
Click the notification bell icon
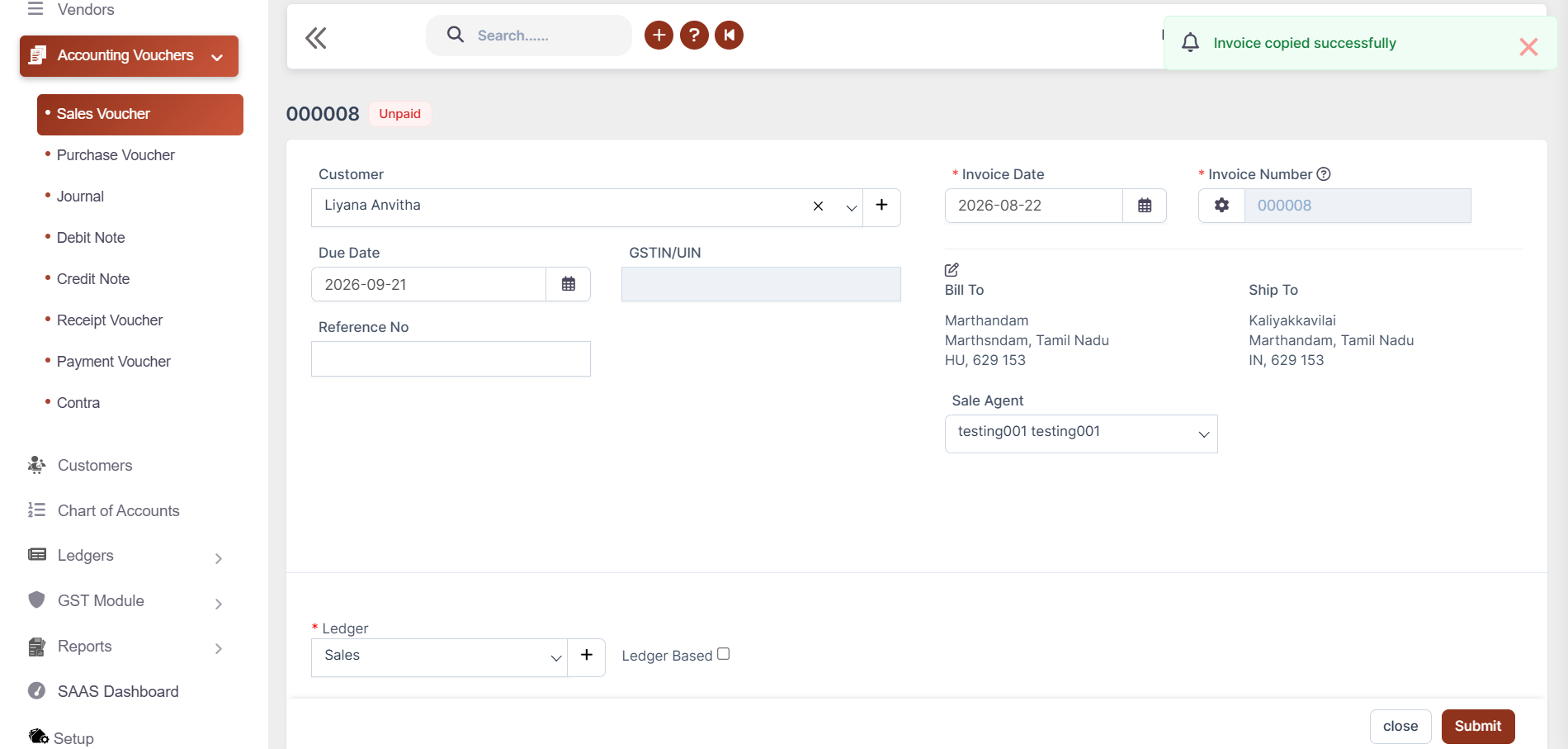coord(1190,43)
